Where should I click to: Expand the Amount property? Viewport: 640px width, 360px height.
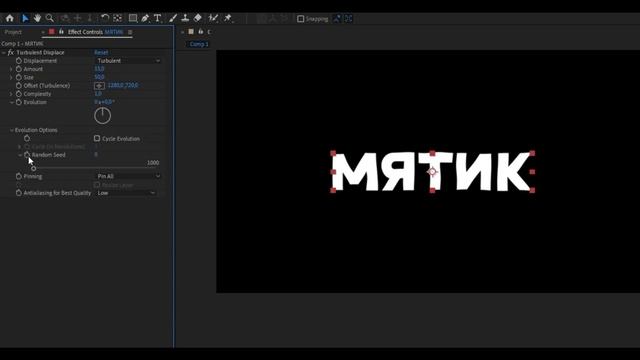point(11,69)
